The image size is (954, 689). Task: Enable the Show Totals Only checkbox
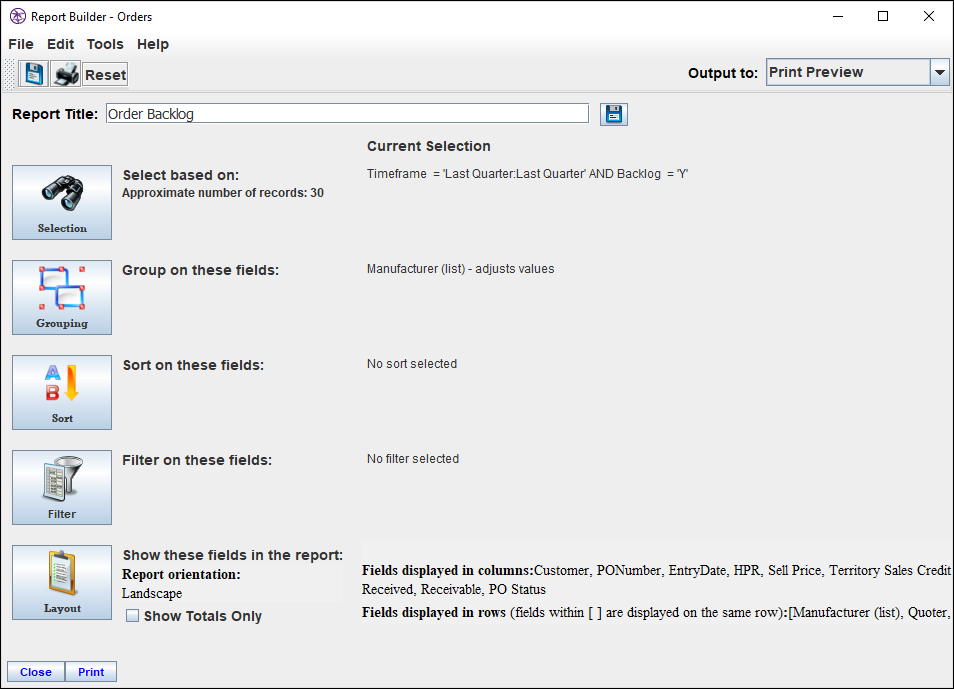tap(132, 616)
